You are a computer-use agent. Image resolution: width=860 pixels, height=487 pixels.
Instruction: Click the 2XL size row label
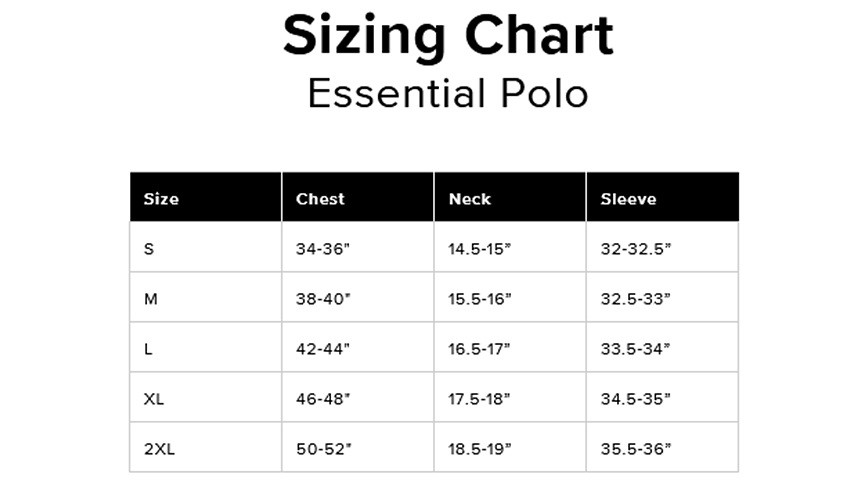(159, 449)
